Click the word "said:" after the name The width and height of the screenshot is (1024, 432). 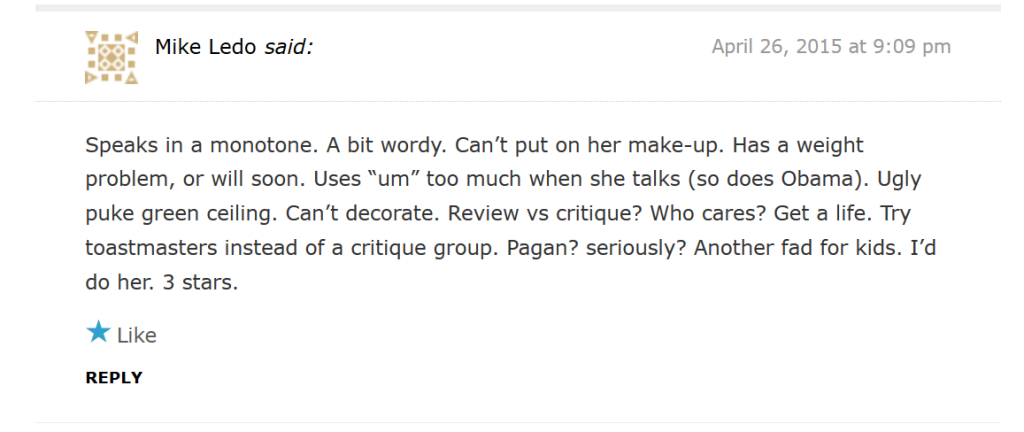pyautogui.click(x=288, y=46)
